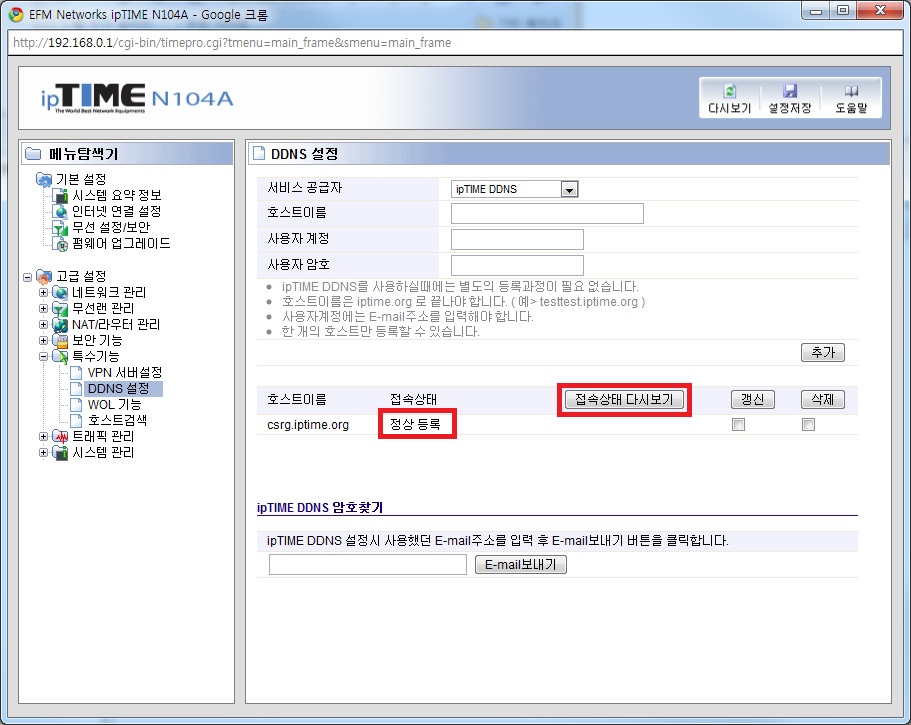
Task: Click the 트래픽 관리 graph icon
Action: pos(60,436)
